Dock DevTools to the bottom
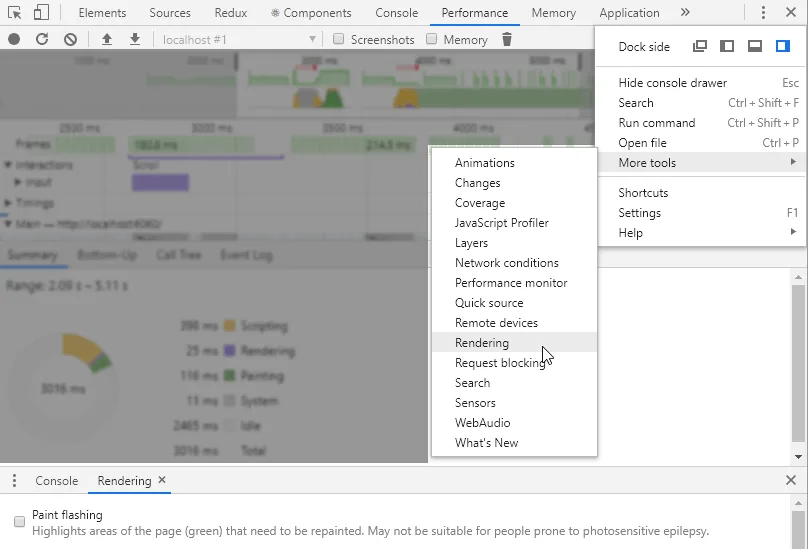This screenshot has height=549, width=808. tap(755, 46)
